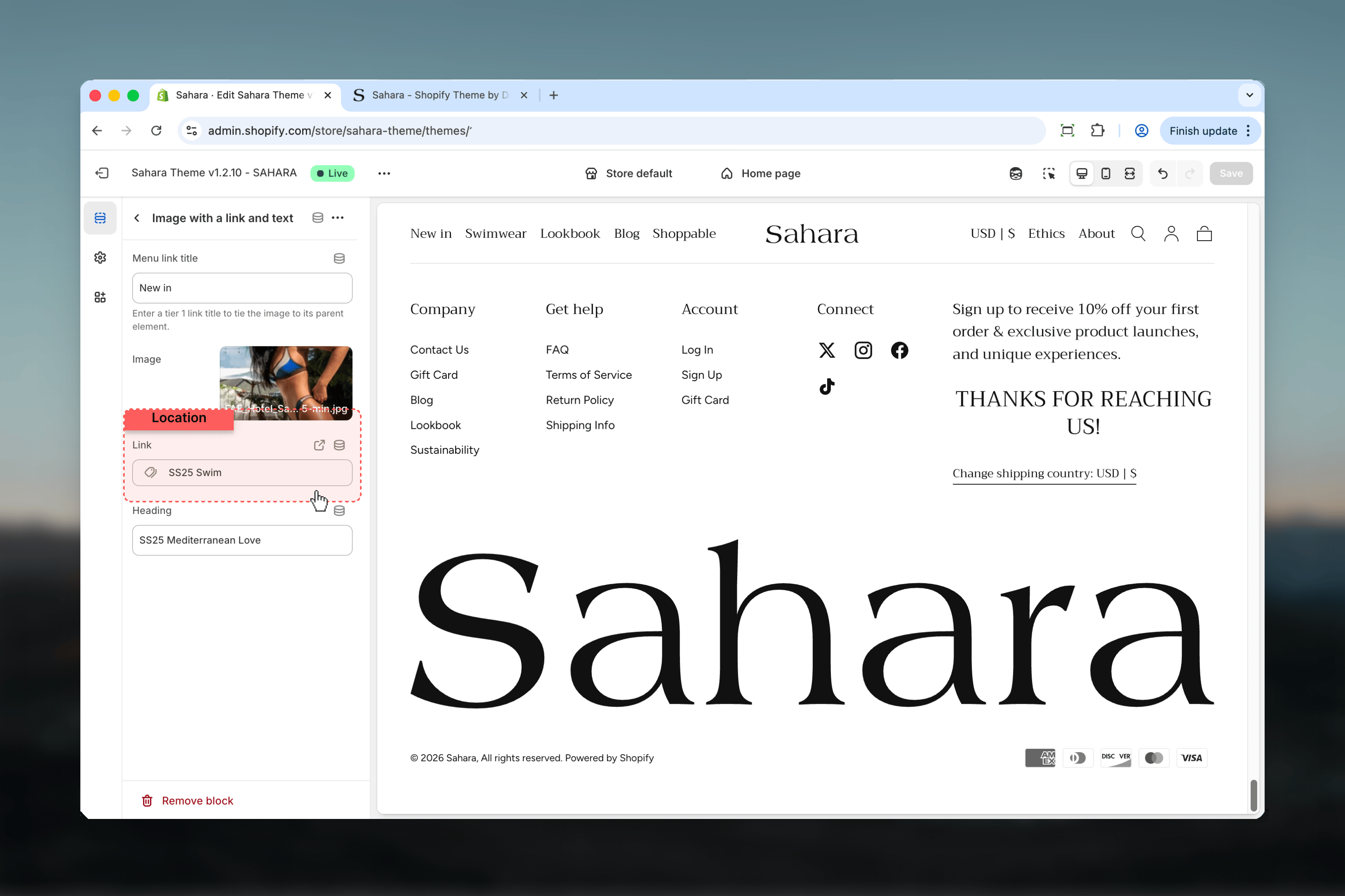Open the App embeds icon in sidebar

point(100,297)
